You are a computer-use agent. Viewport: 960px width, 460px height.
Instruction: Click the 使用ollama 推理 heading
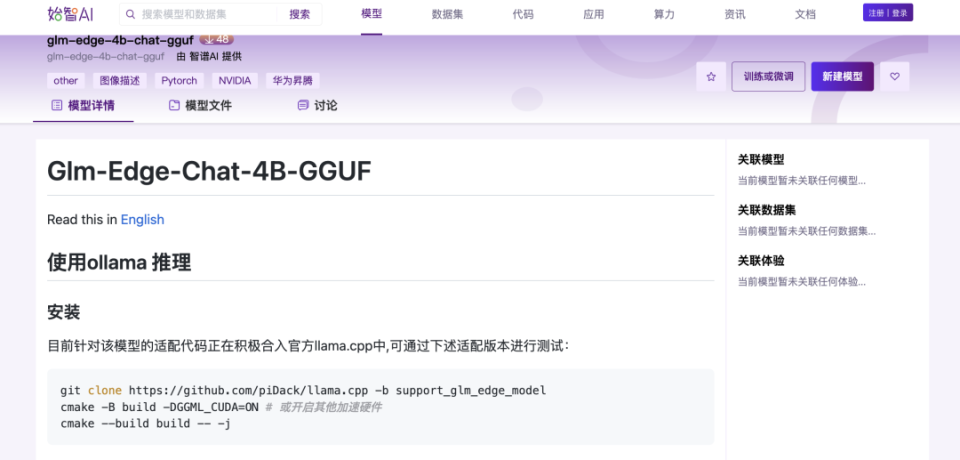(x=119, y=262)
